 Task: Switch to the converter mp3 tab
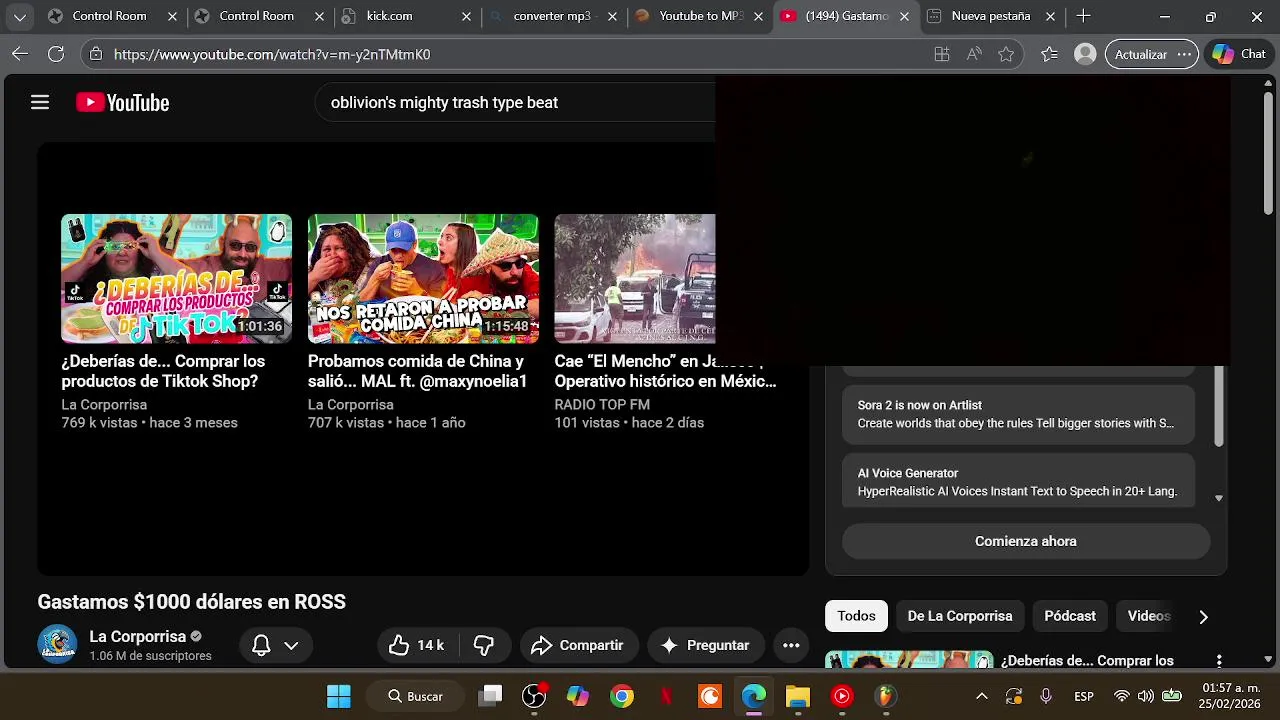551,16
